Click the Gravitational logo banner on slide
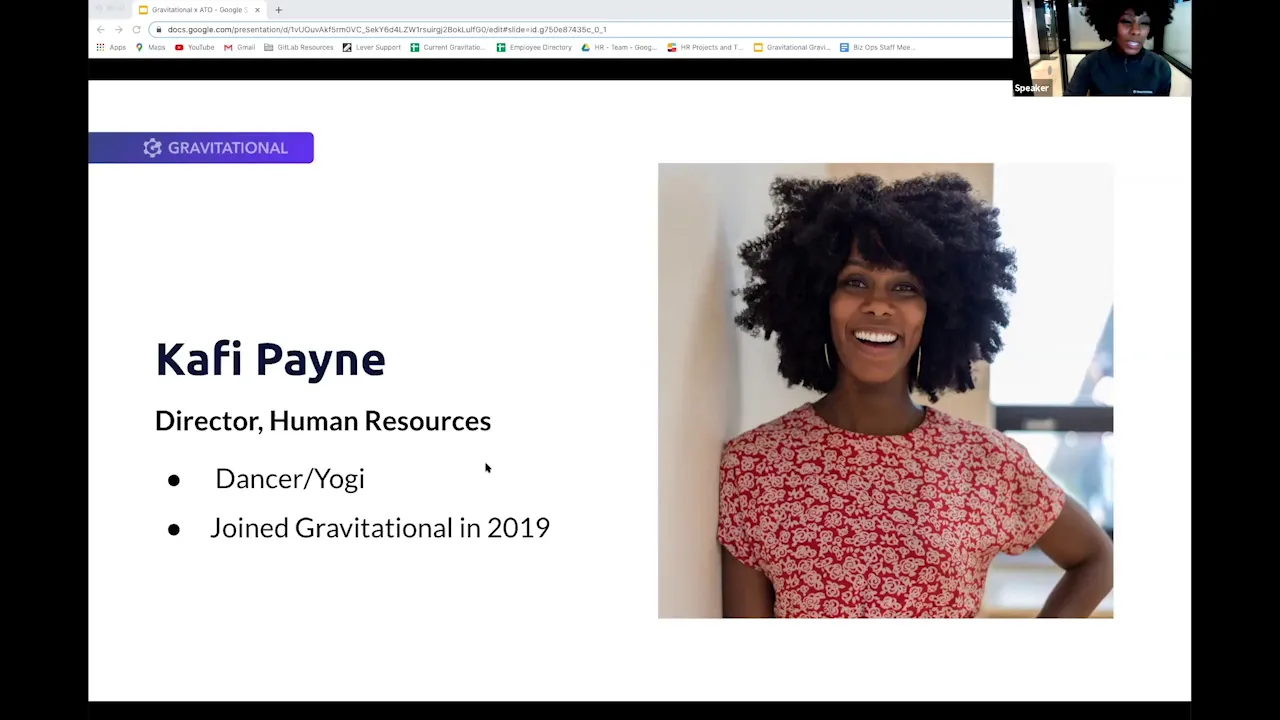Screen dimensions: 1280x720 tap(201, 148)
